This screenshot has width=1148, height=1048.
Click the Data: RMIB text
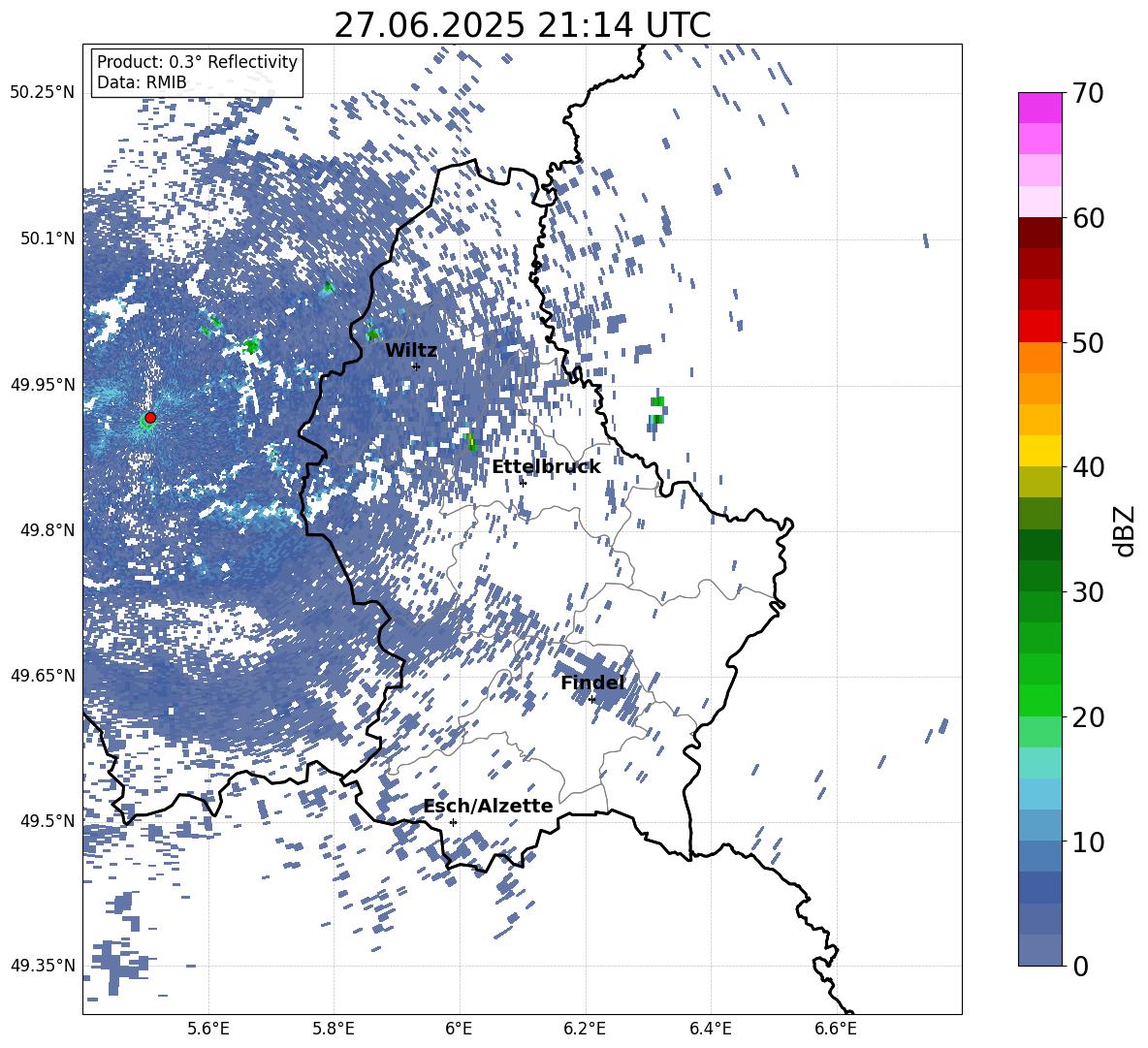click(x=142, y=82)
